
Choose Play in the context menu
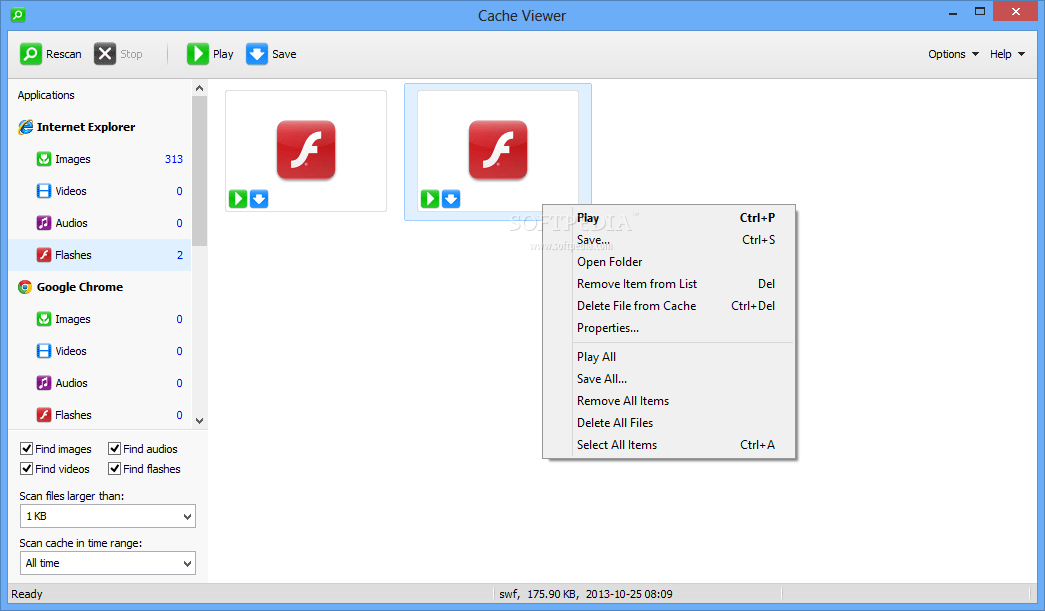click(669, 218)
